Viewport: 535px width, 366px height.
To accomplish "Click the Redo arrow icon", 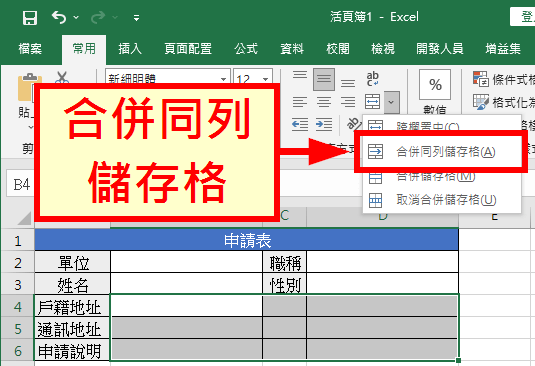I will pyautogui.click(x=98, y=17).
